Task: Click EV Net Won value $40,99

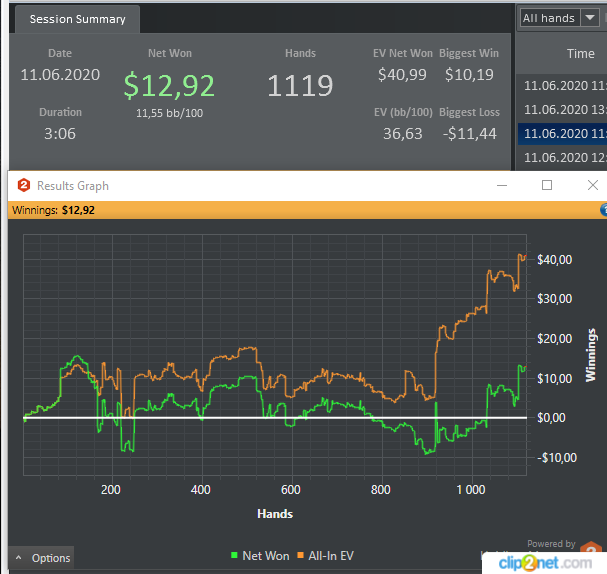Action: (402, 75)
